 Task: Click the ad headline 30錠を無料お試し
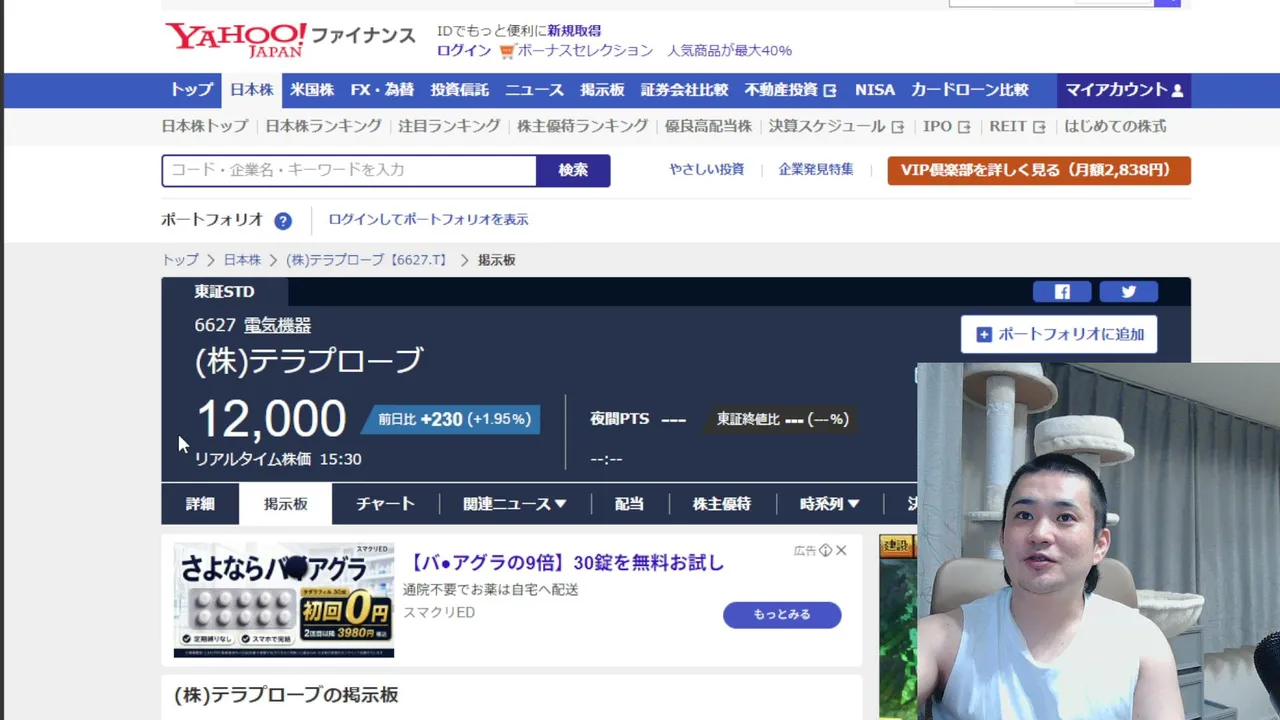[x=564, y=563]
